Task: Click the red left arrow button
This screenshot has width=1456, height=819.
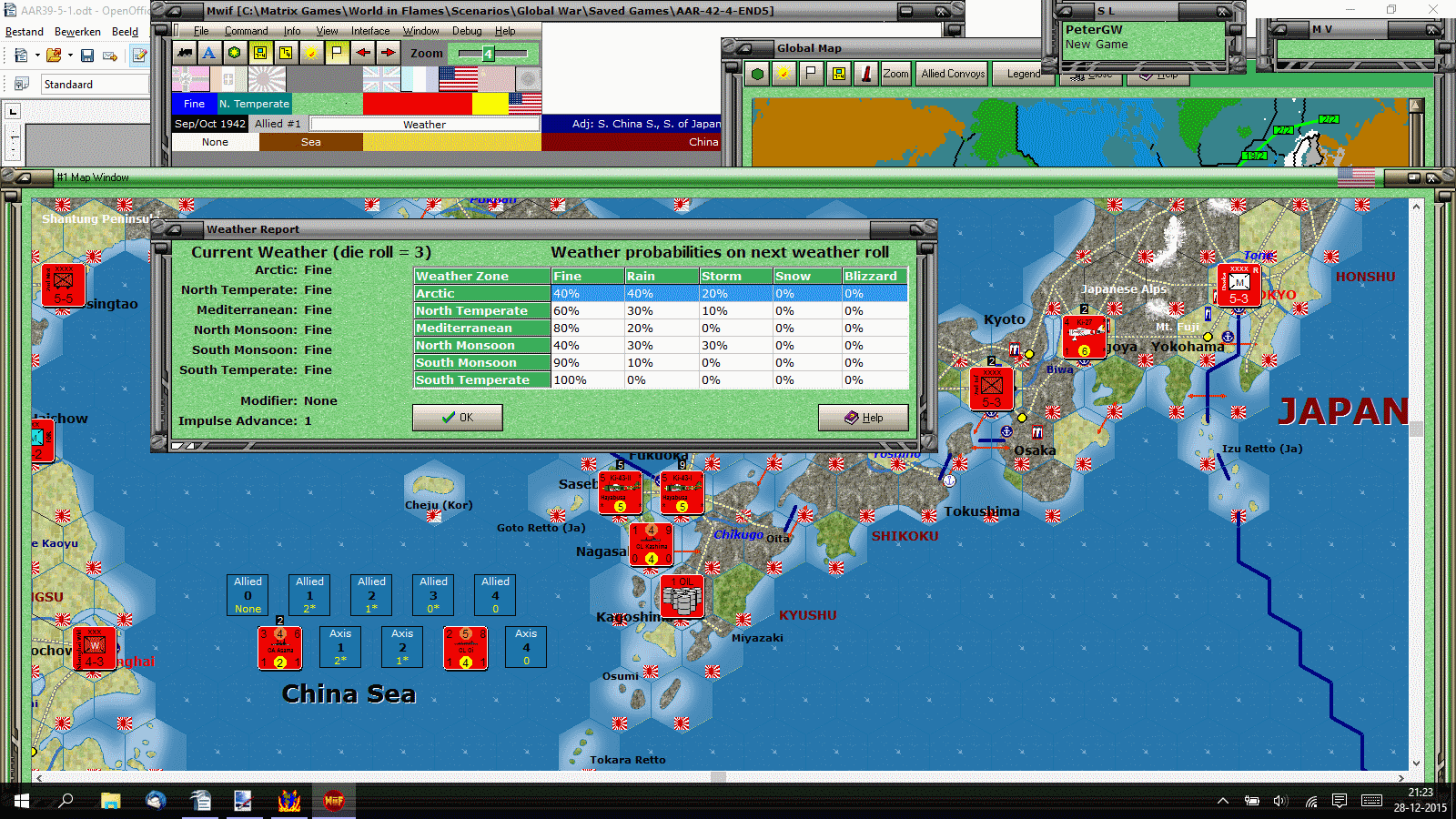Action: point(362,53)
